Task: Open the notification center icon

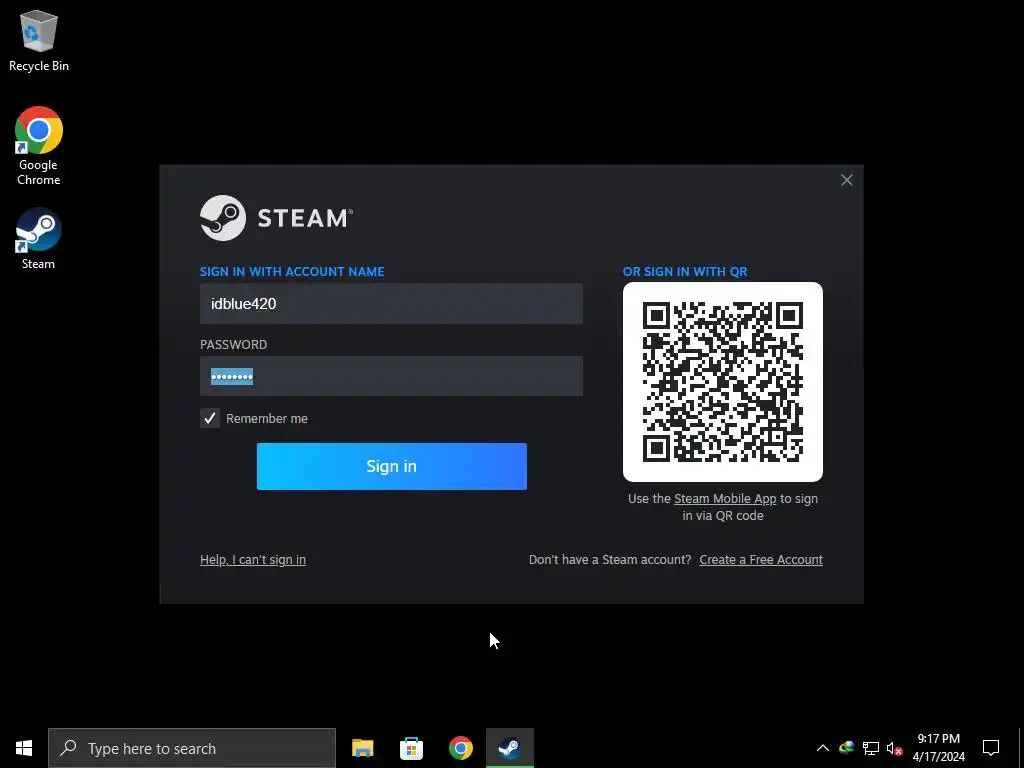Action: pos(991,748)
